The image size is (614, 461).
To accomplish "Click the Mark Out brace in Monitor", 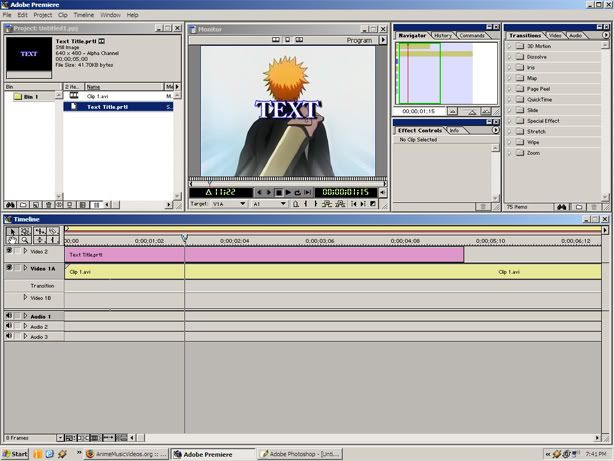I will 316,204.
